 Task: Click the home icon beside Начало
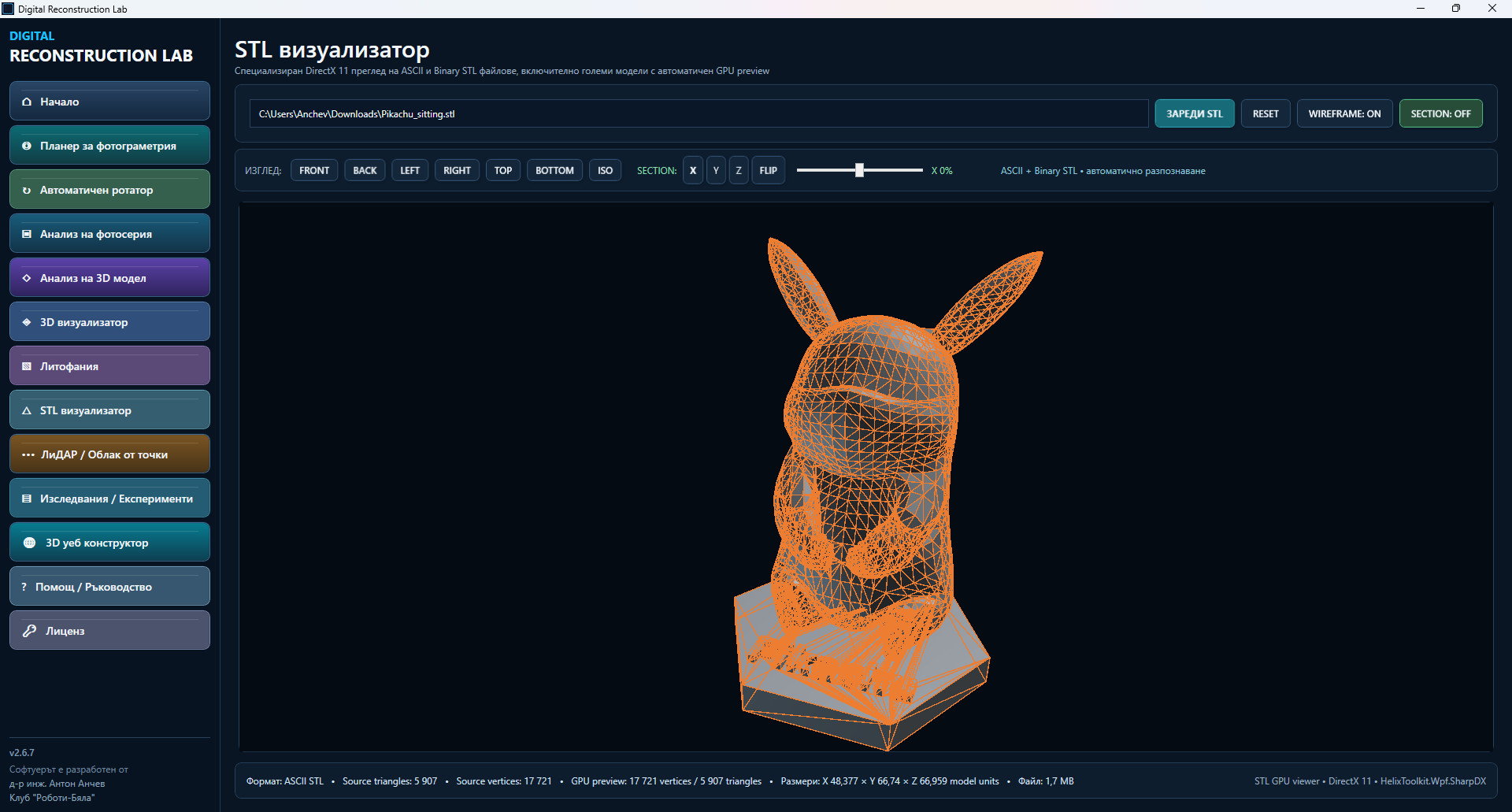[x=27, y=102]
